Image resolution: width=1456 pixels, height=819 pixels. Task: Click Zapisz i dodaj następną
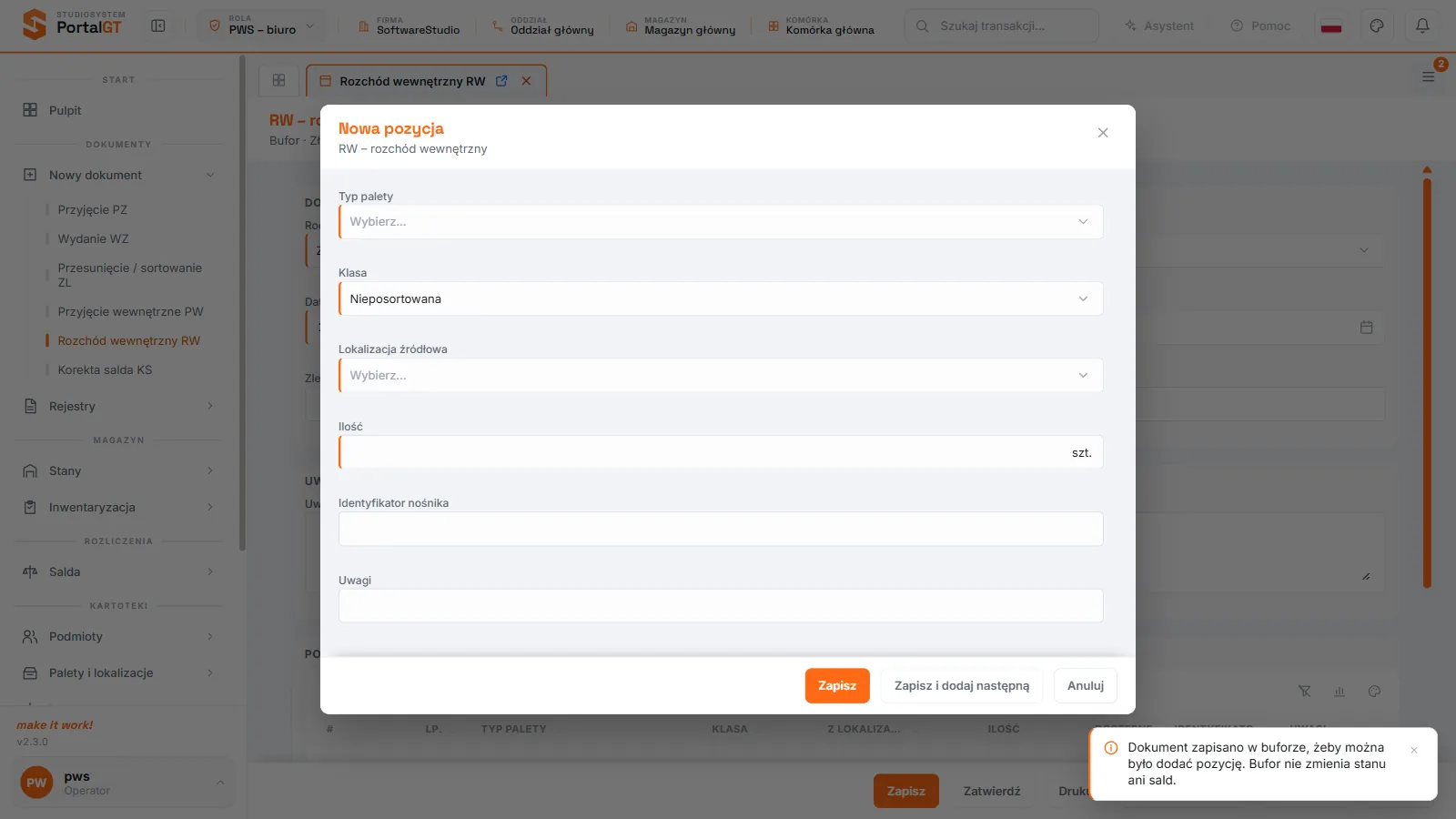962,685
